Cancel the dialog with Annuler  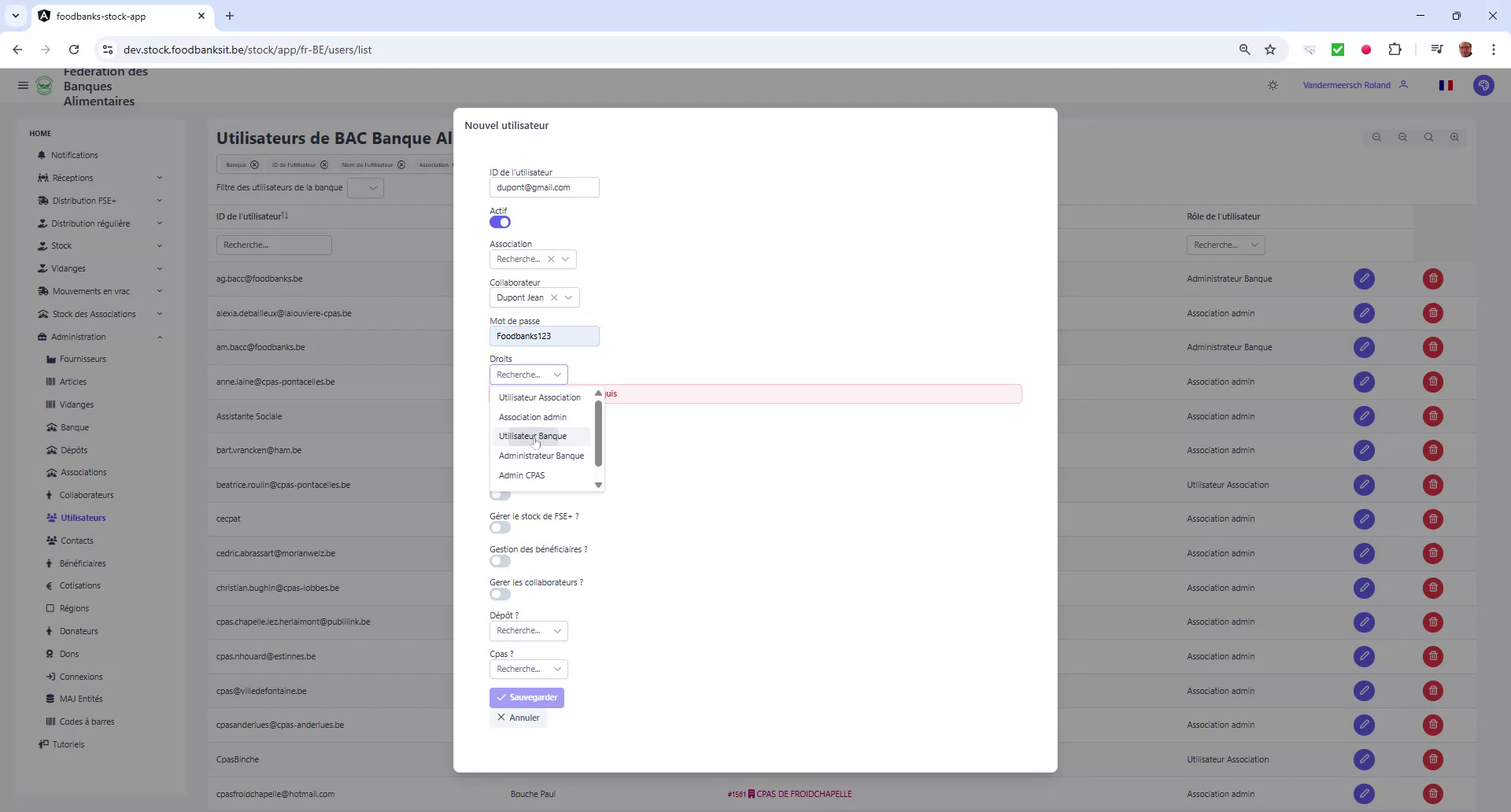(518, 718)
